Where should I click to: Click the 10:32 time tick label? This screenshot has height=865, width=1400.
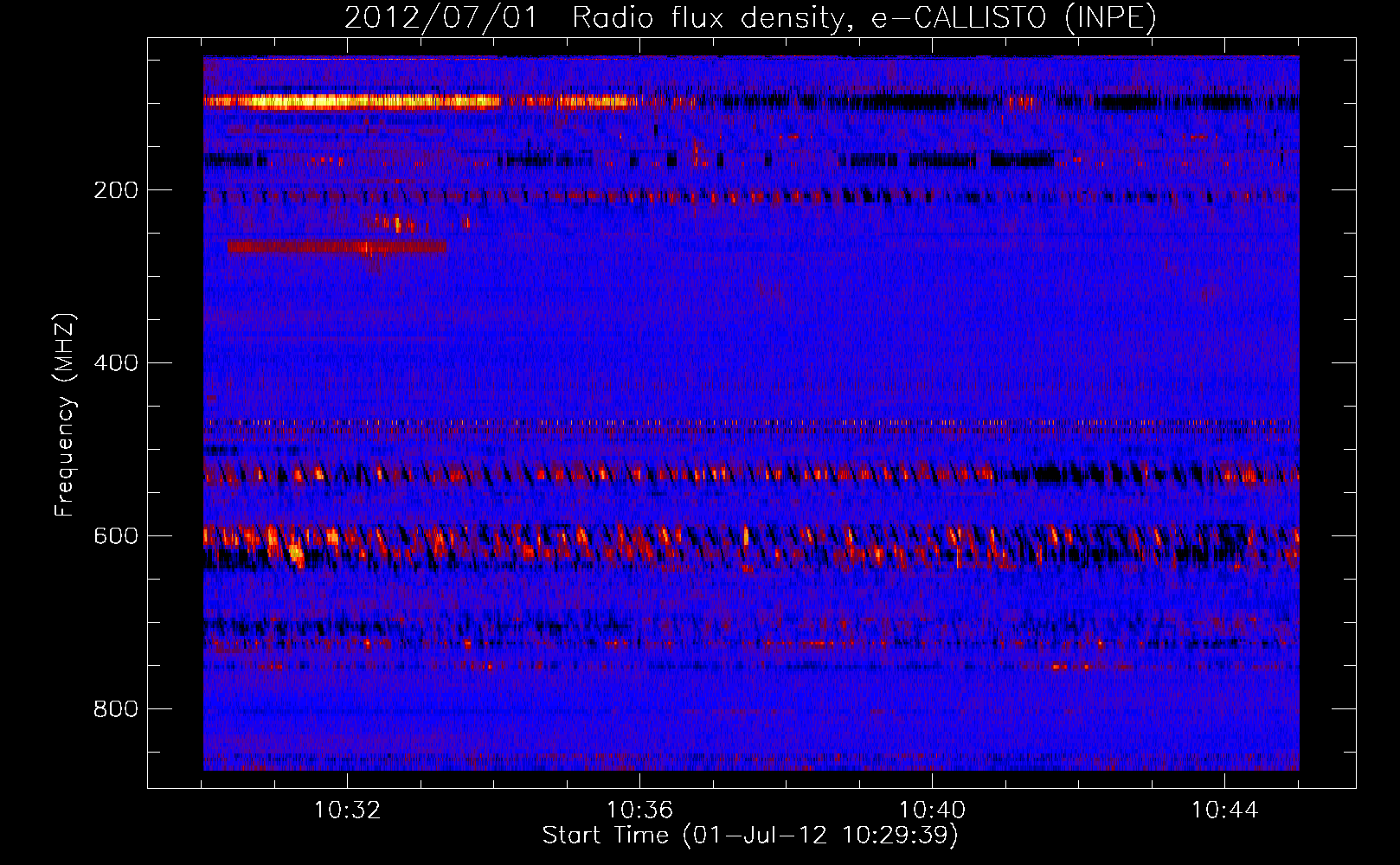click(x=347, y=811)
